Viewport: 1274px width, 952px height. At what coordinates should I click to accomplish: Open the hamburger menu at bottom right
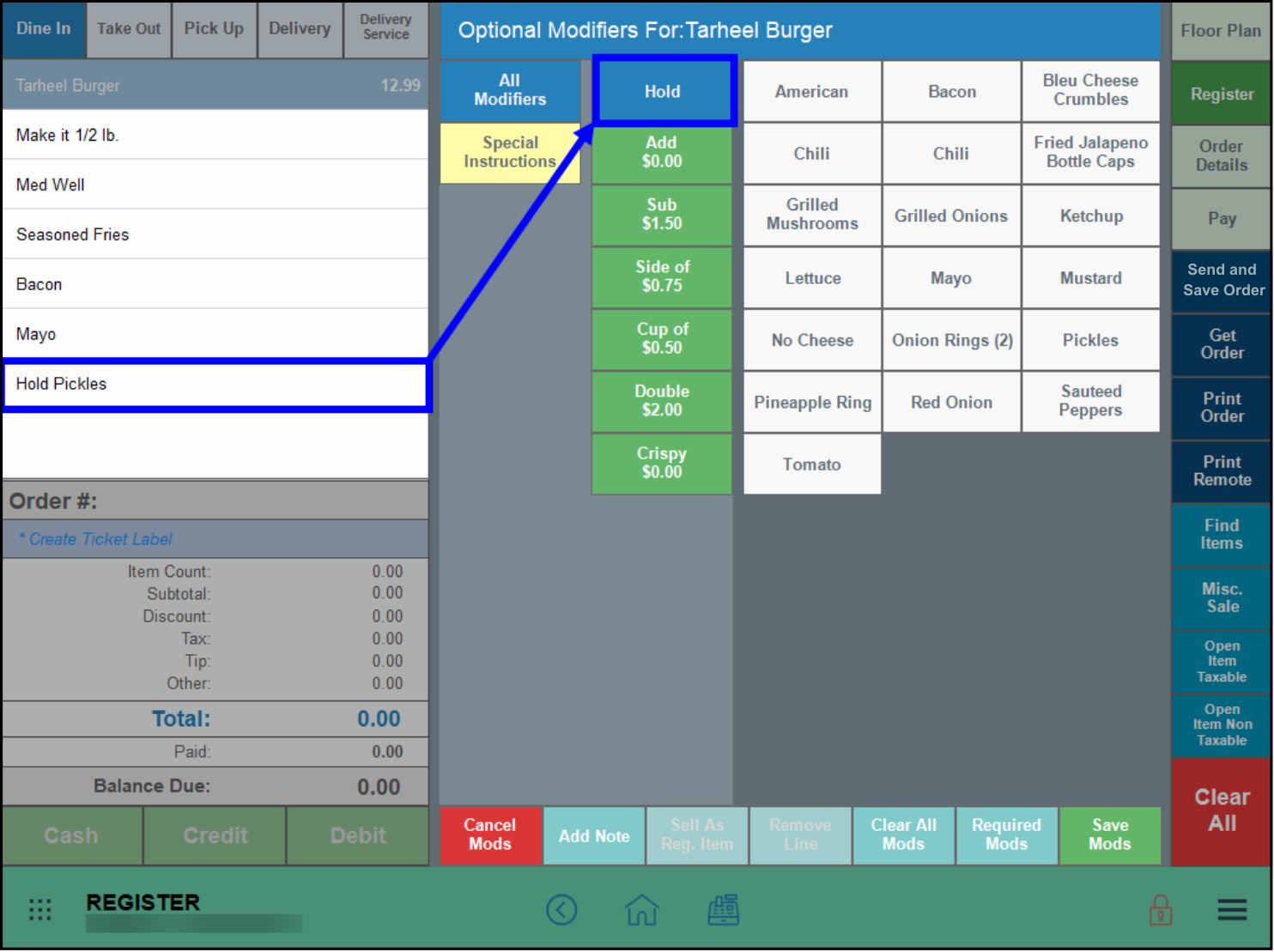pyautogui.click(x=1232, y=909)
